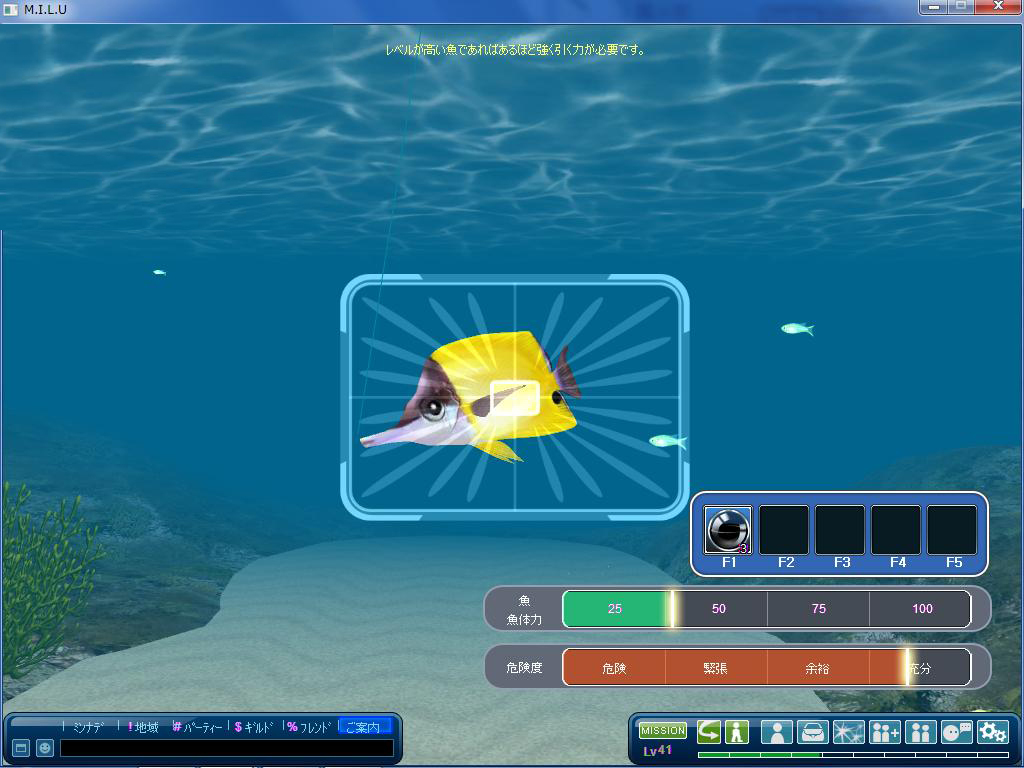This screenshot has width=1024, height=768.
Task: Toggle the chat window size icon
Action: coord(20,748)
